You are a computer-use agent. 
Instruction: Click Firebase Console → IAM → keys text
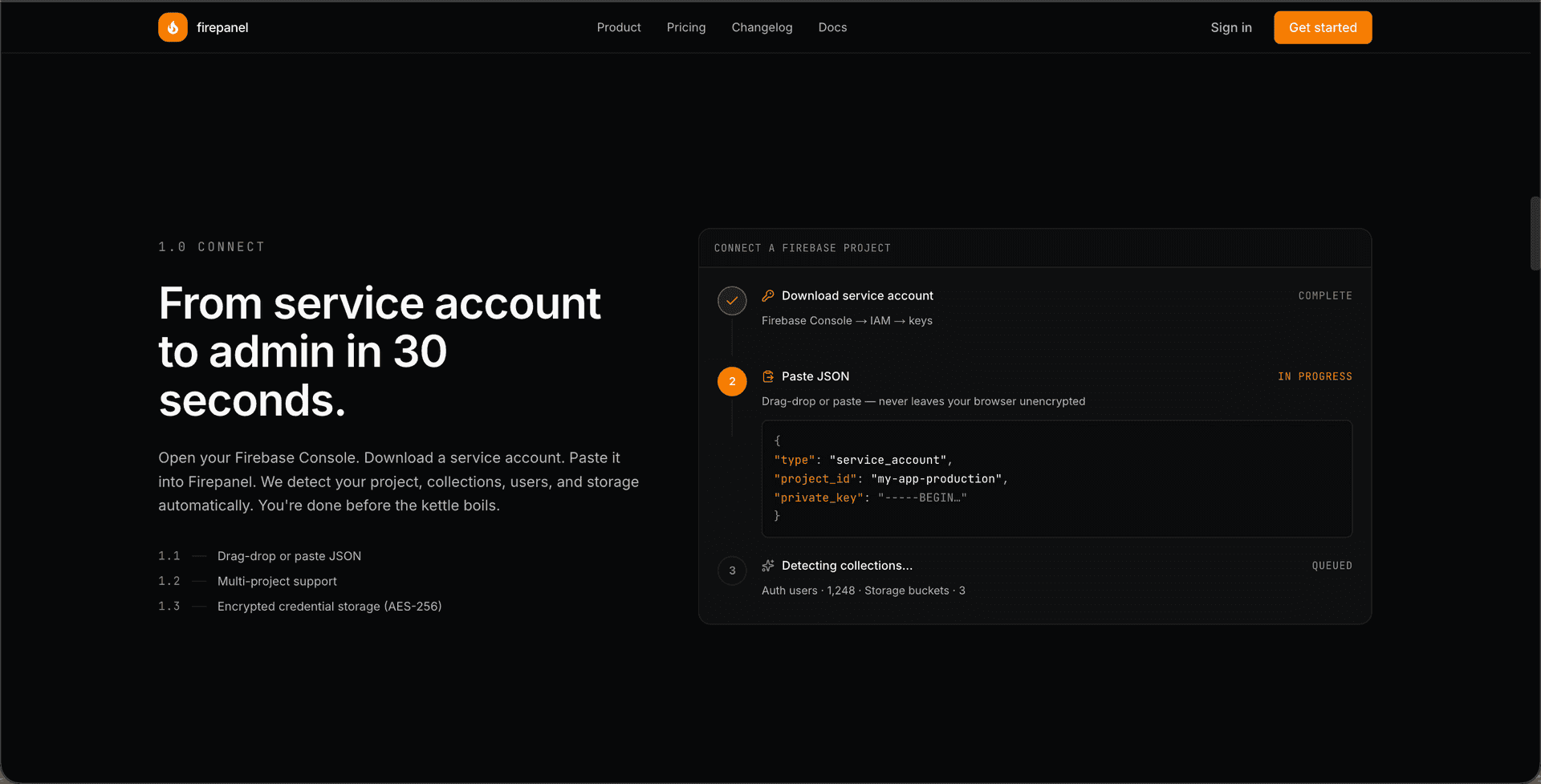pos(847,321)
